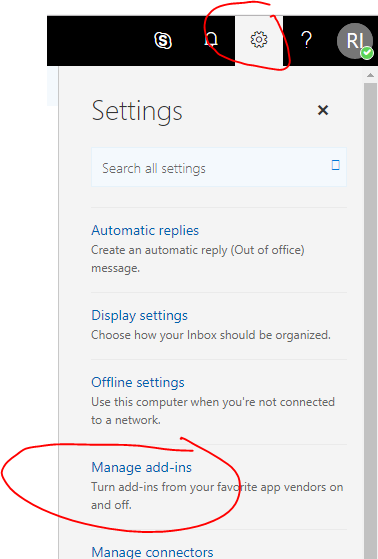378x559 pixels.
Task: Click the settings gear icon
Action: click(259, 40)
